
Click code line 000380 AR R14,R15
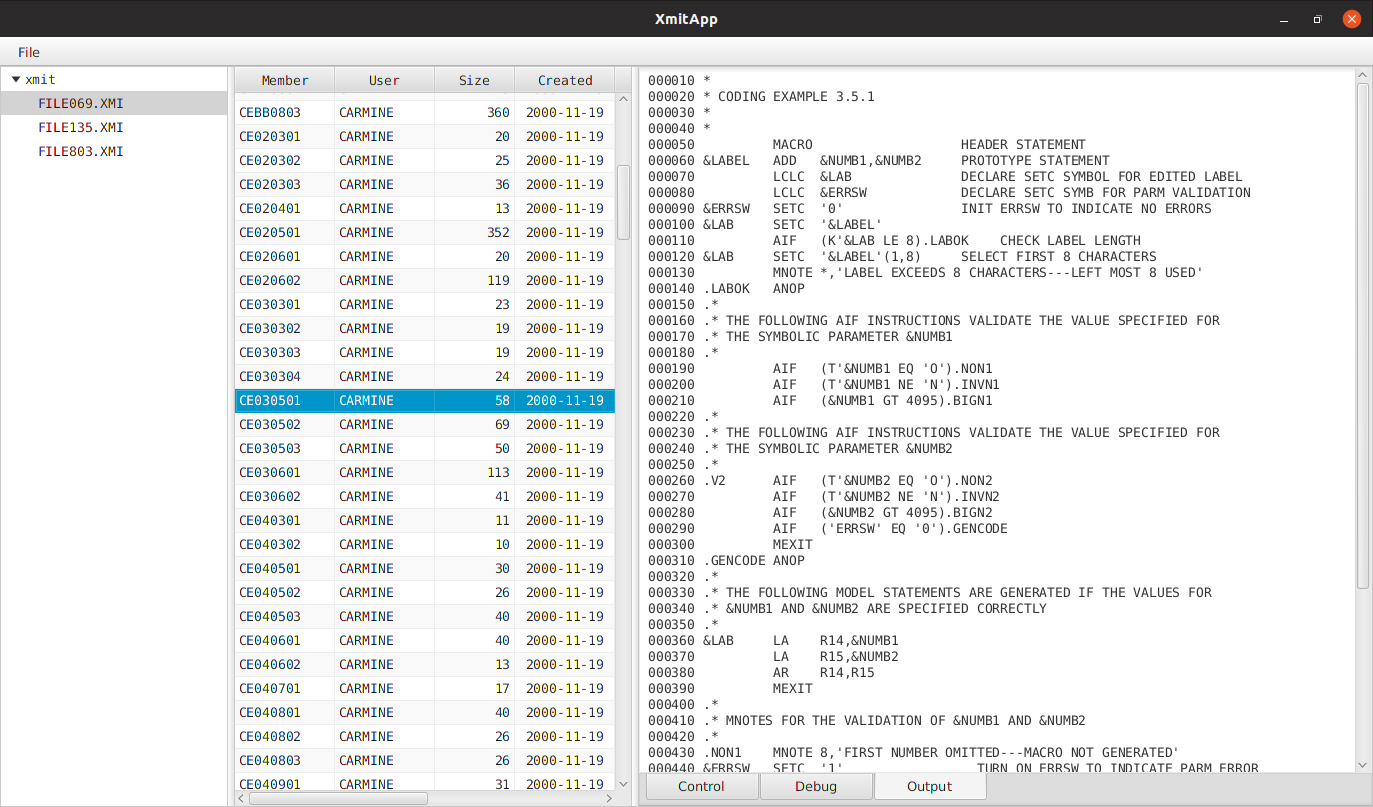761,672
